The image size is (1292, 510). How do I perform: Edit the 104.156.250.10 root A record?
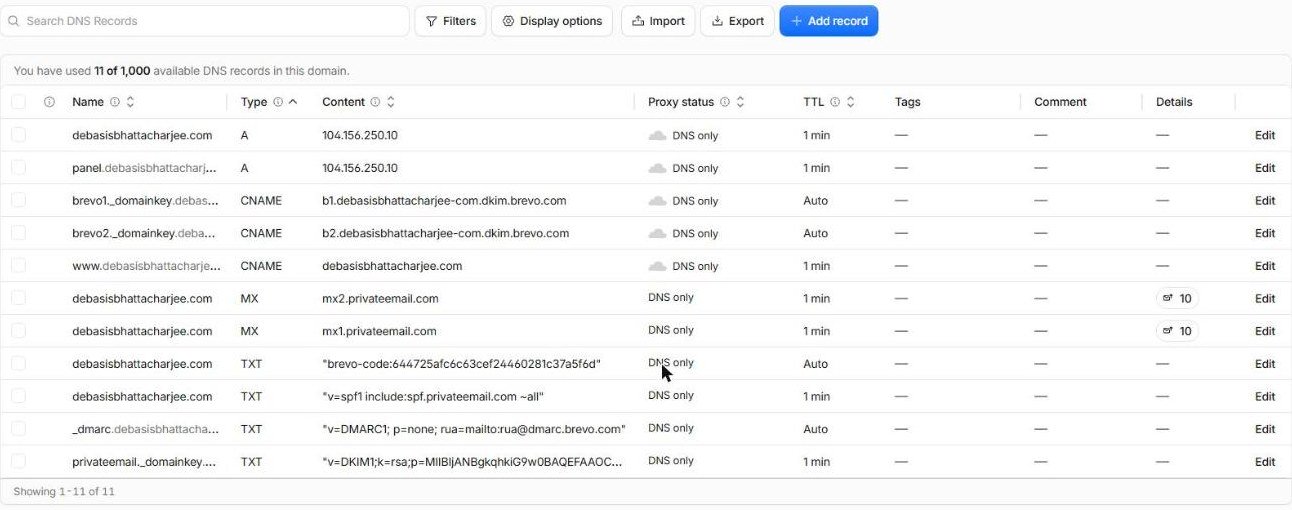(1265, 135)
